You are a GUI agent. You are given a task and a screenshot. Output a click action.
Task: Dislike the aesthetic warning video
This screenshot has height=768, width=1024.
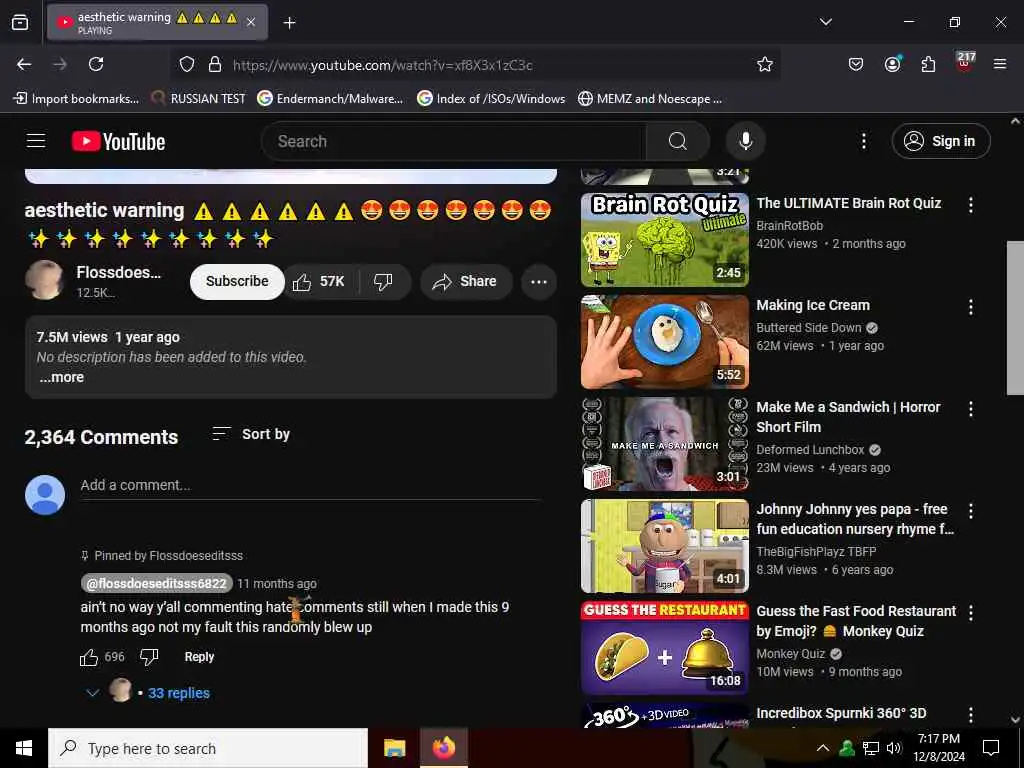tap(383, 281)
